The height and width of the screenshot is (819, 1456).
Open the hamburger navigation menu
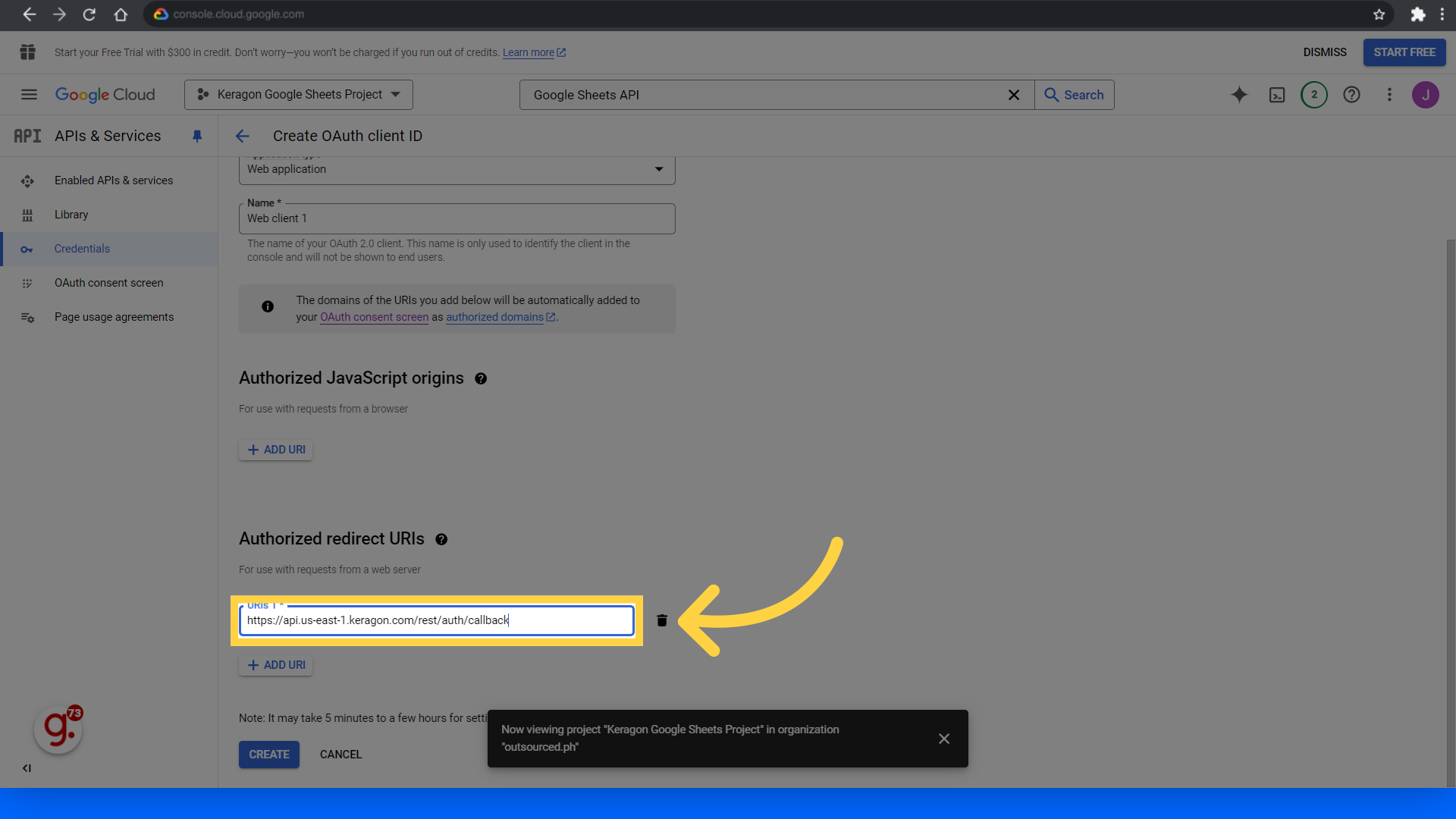point(29,94)
